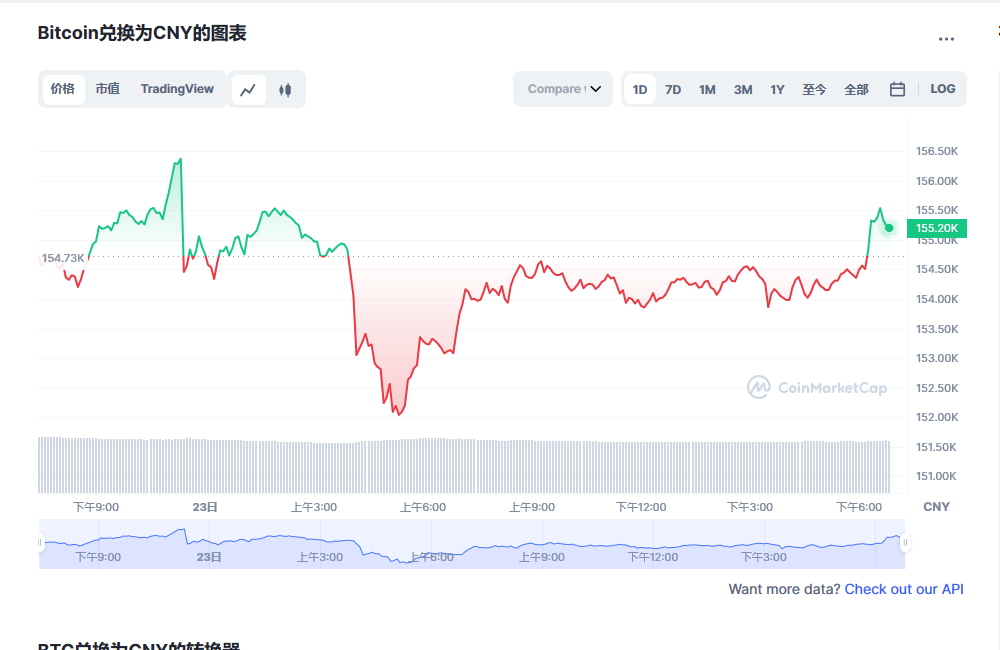
Task: Click the green current price dot on chart
Action: point(888,228)
